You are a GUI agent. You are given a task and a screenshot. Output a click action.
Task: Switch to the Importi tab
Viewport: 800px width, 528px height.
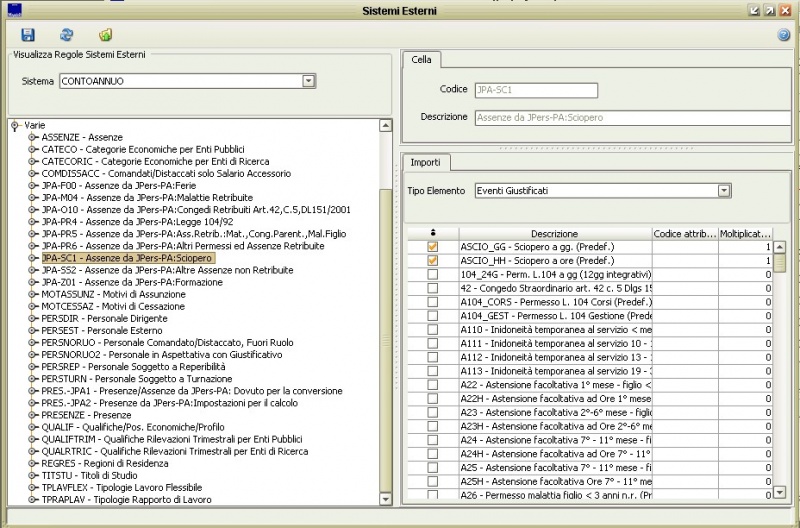click(x=425, y=161)
